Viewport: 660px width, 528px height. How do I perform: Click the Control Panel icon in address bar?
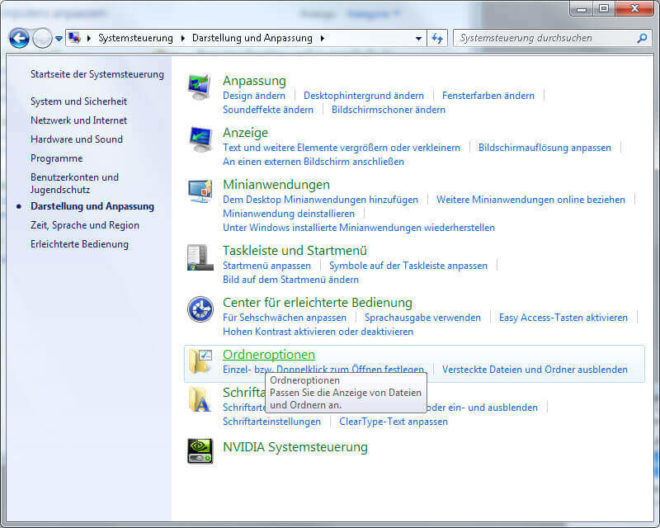tap(75, 38)
